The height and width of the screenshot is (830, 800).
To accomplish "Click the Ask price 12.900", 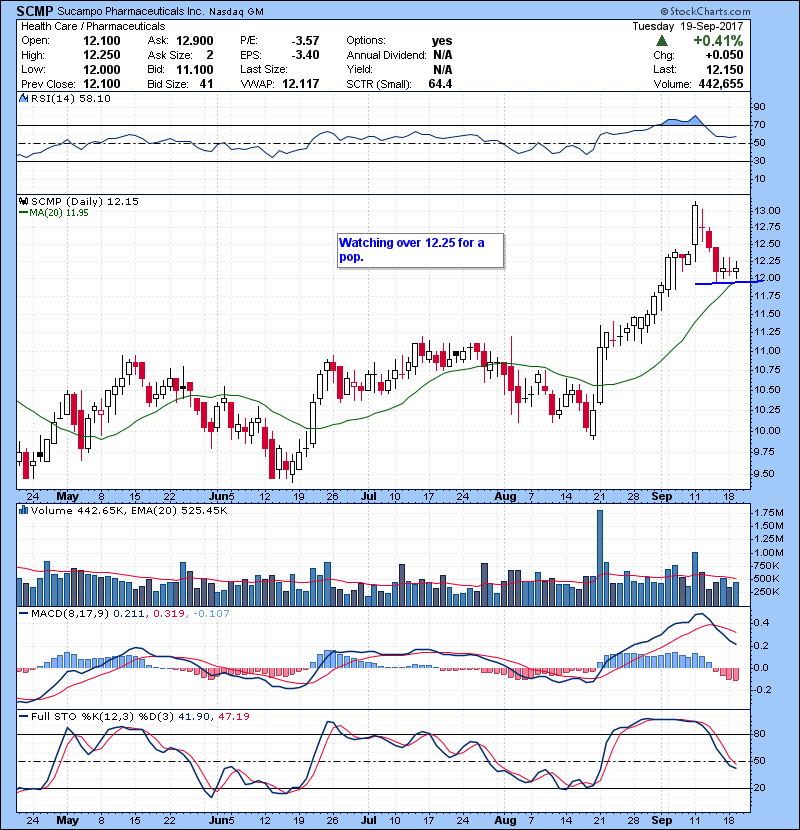I will click(x=195, y=41).
